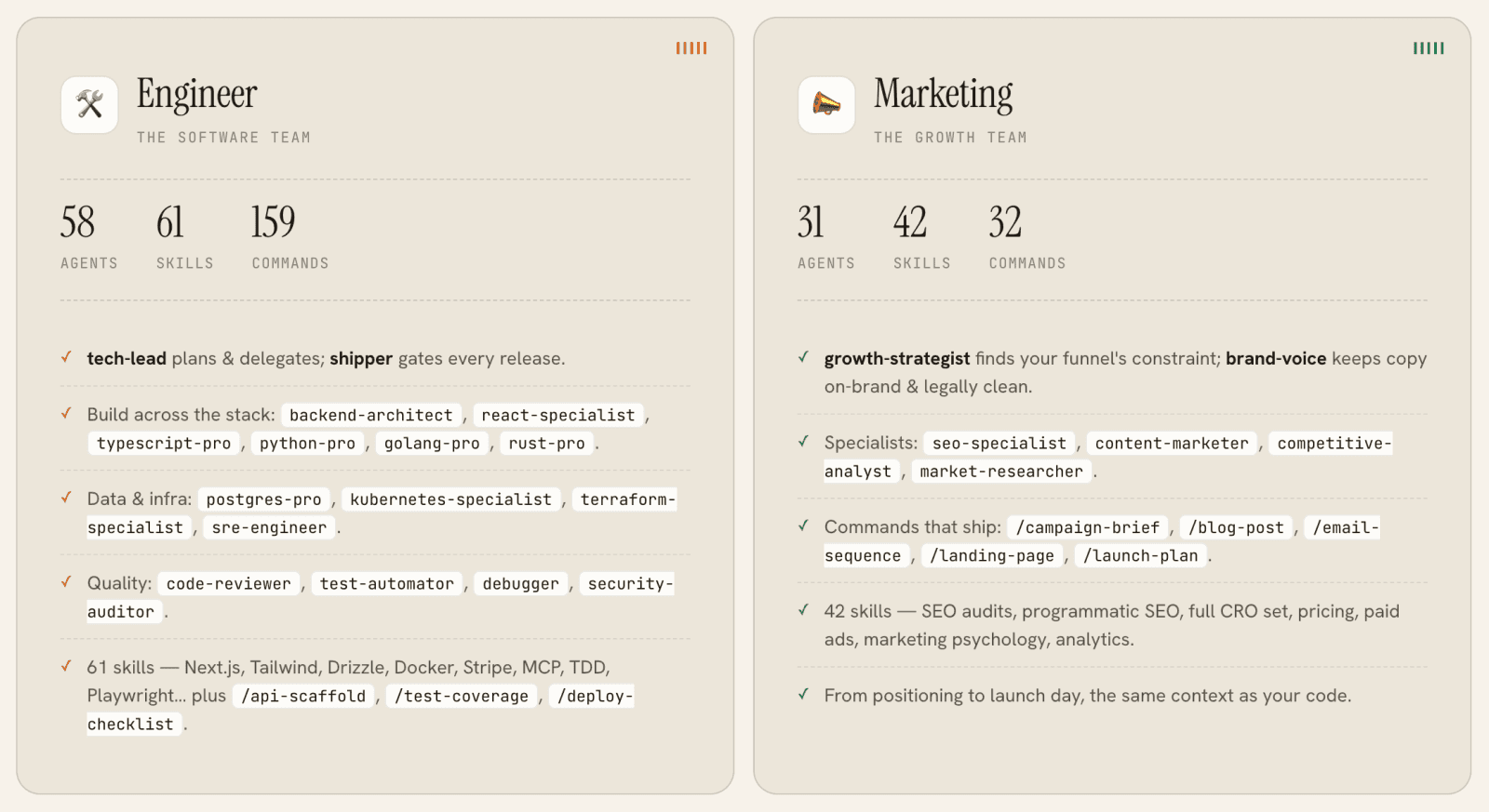Select the kubernetes-specialist tag
This screenshot has height=812, width=1489.
point(451,499)
